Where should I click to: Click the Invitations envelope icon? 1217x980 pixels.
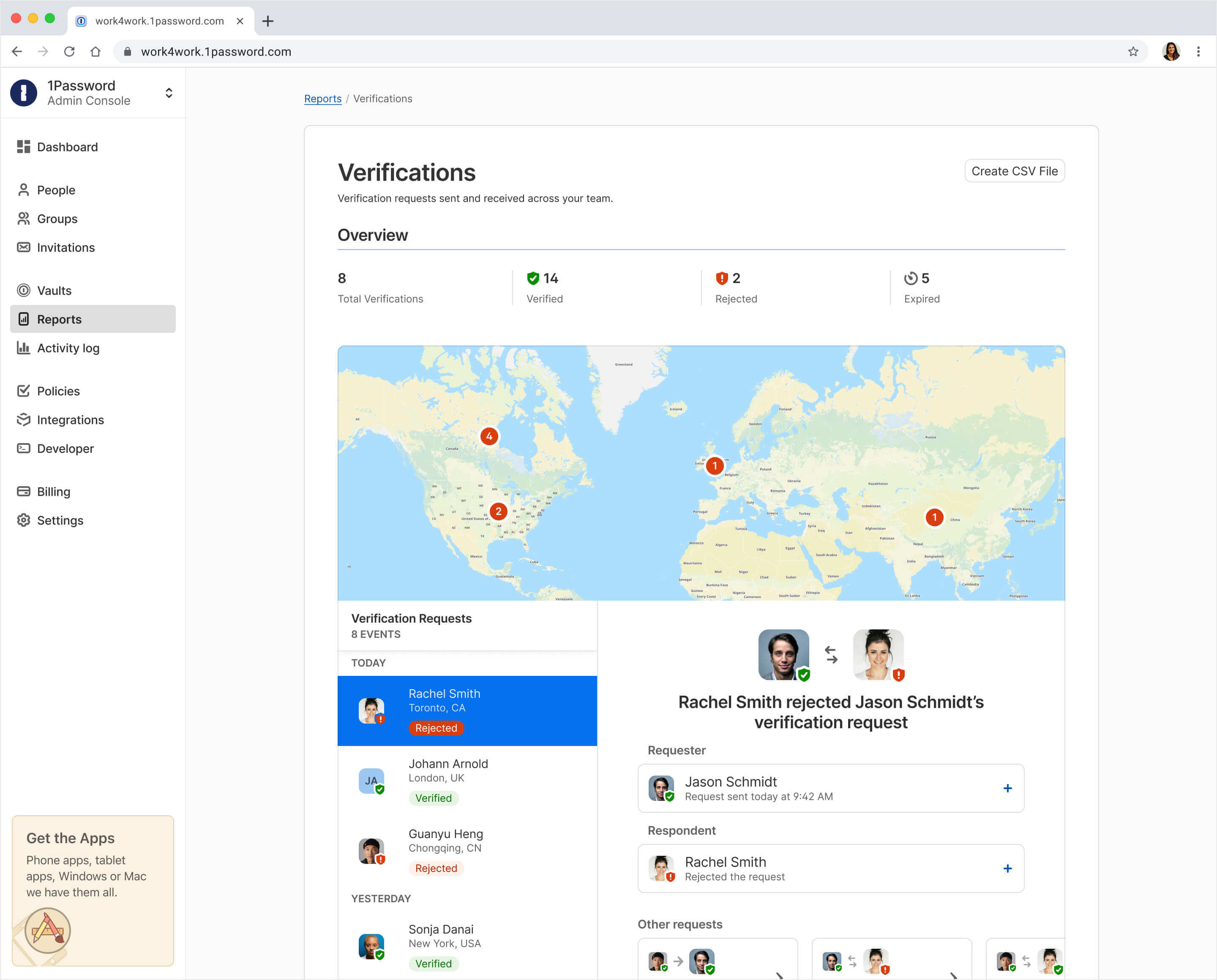coord(23,247)
